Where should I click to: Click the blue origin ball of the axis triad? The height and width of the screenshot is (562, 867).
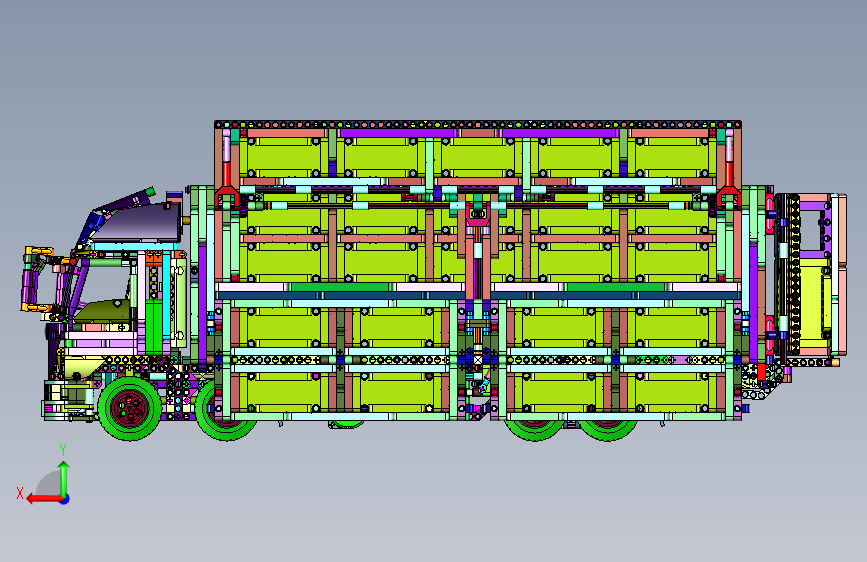pyautogui.click(x=65, y=499)
